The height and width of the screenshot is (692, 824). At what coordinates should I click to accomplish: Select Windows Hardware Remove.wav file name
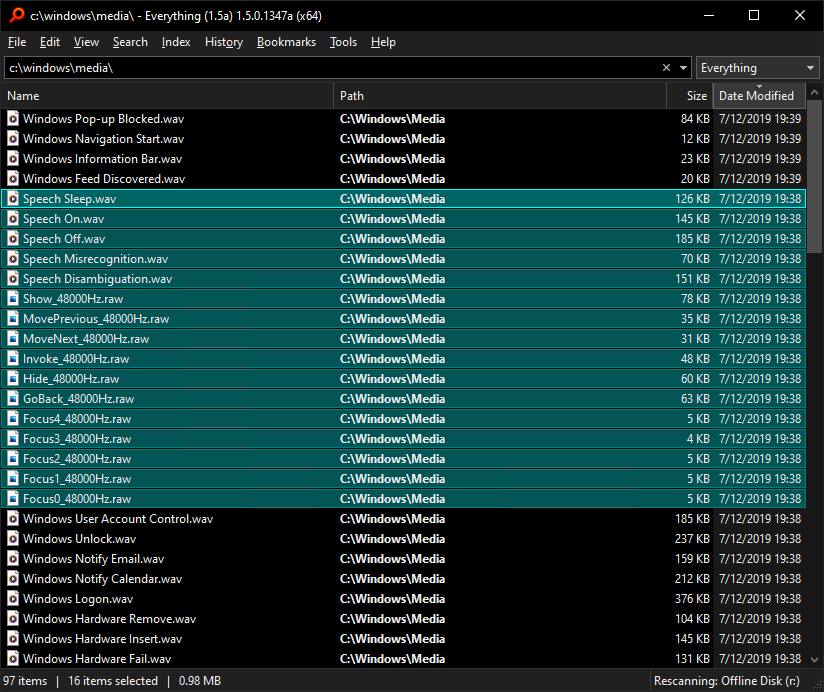click(109, 618)
